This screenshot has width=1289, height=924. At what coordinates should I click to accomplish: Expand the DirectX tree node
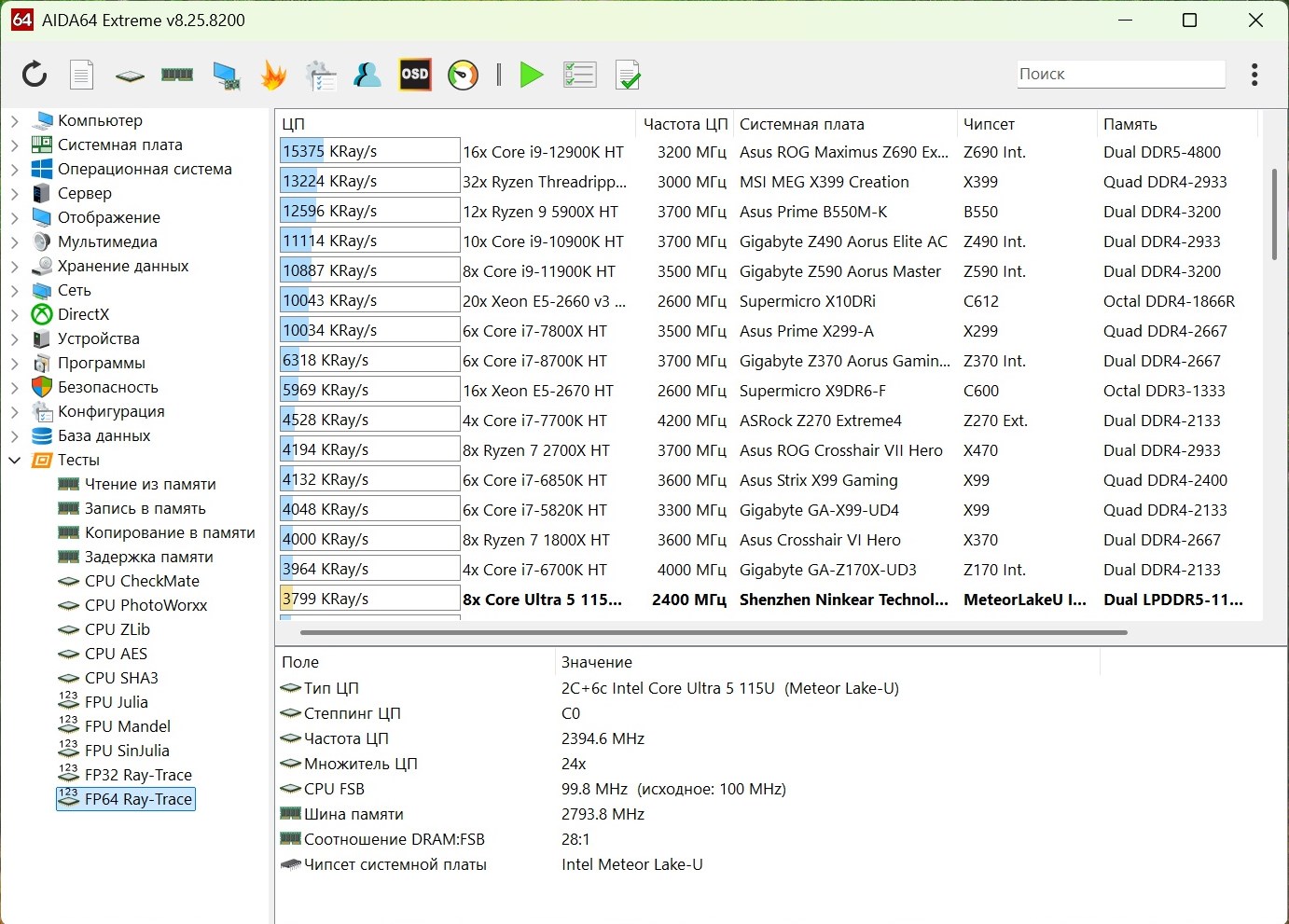tap(14, 314)
